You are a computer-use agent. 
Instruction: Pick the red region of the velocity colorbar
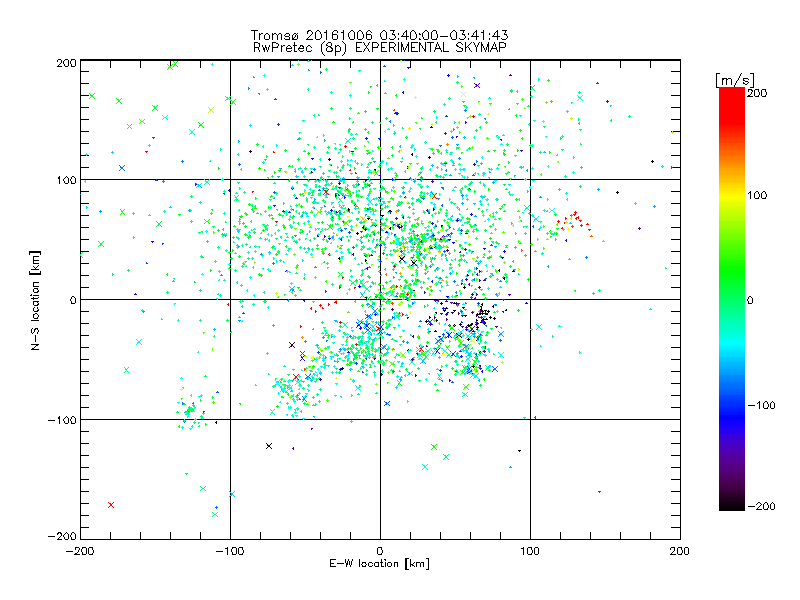732,105
